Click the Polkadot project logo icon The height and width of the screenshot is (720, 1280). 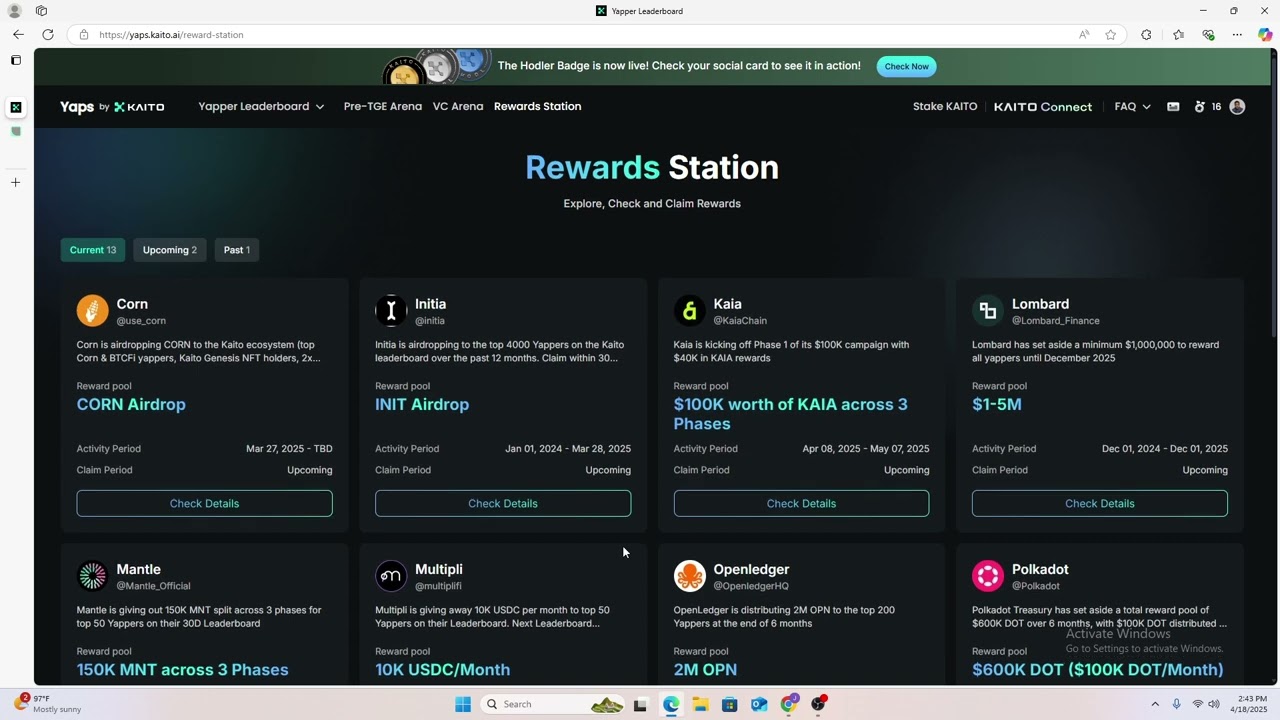click(988, 576)
